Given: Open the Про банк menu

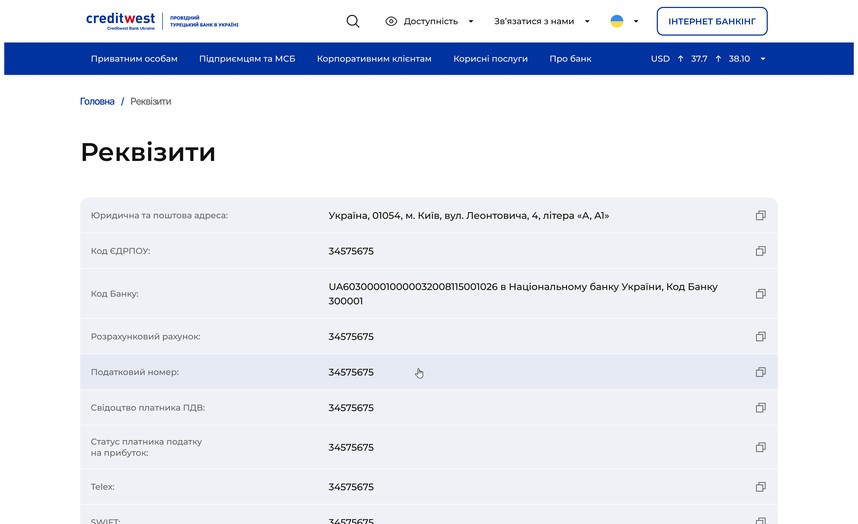Looking at the screenshot, I should click(570, 59).
